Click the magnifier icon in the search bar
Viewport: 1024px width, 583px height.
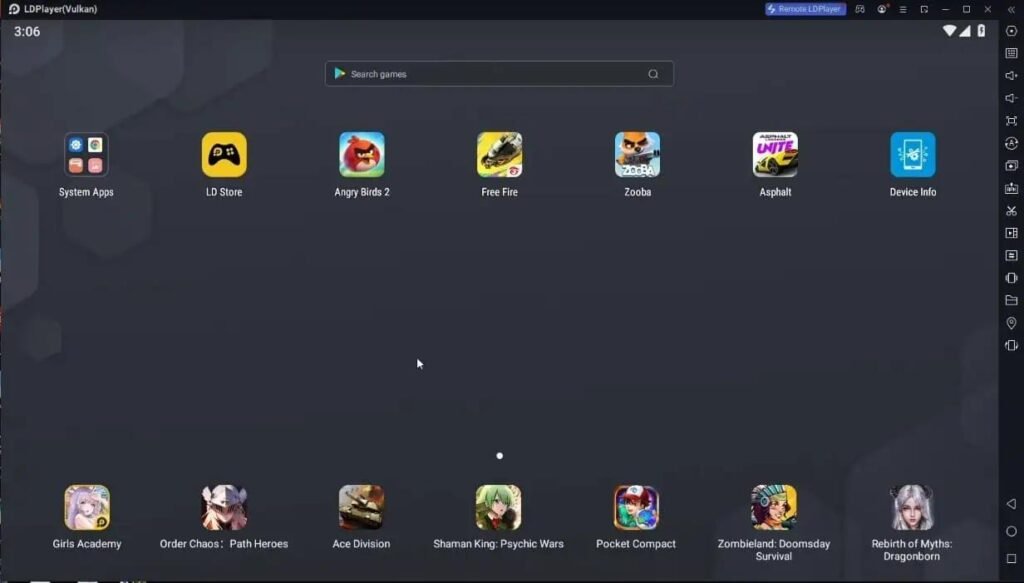[653, 74]
